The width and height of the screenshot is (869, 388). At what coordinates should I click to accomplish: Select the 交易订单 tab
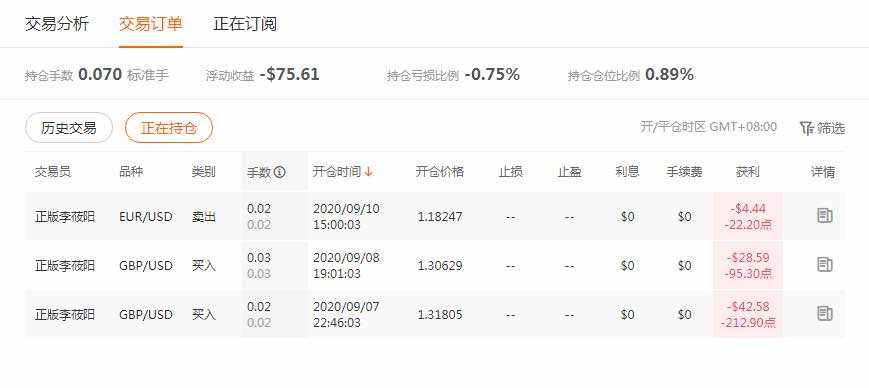151,24
